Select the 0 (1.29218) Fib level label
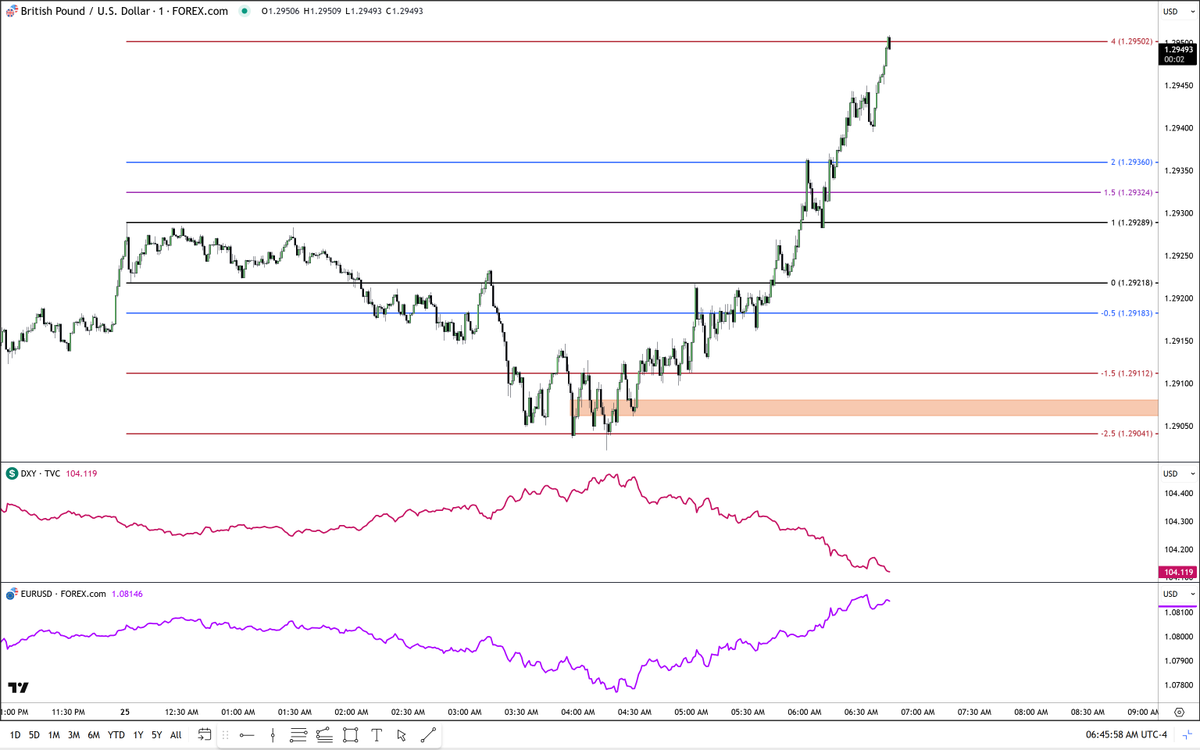This screenshot has height=750, width=1200. tap(1133, 283)
